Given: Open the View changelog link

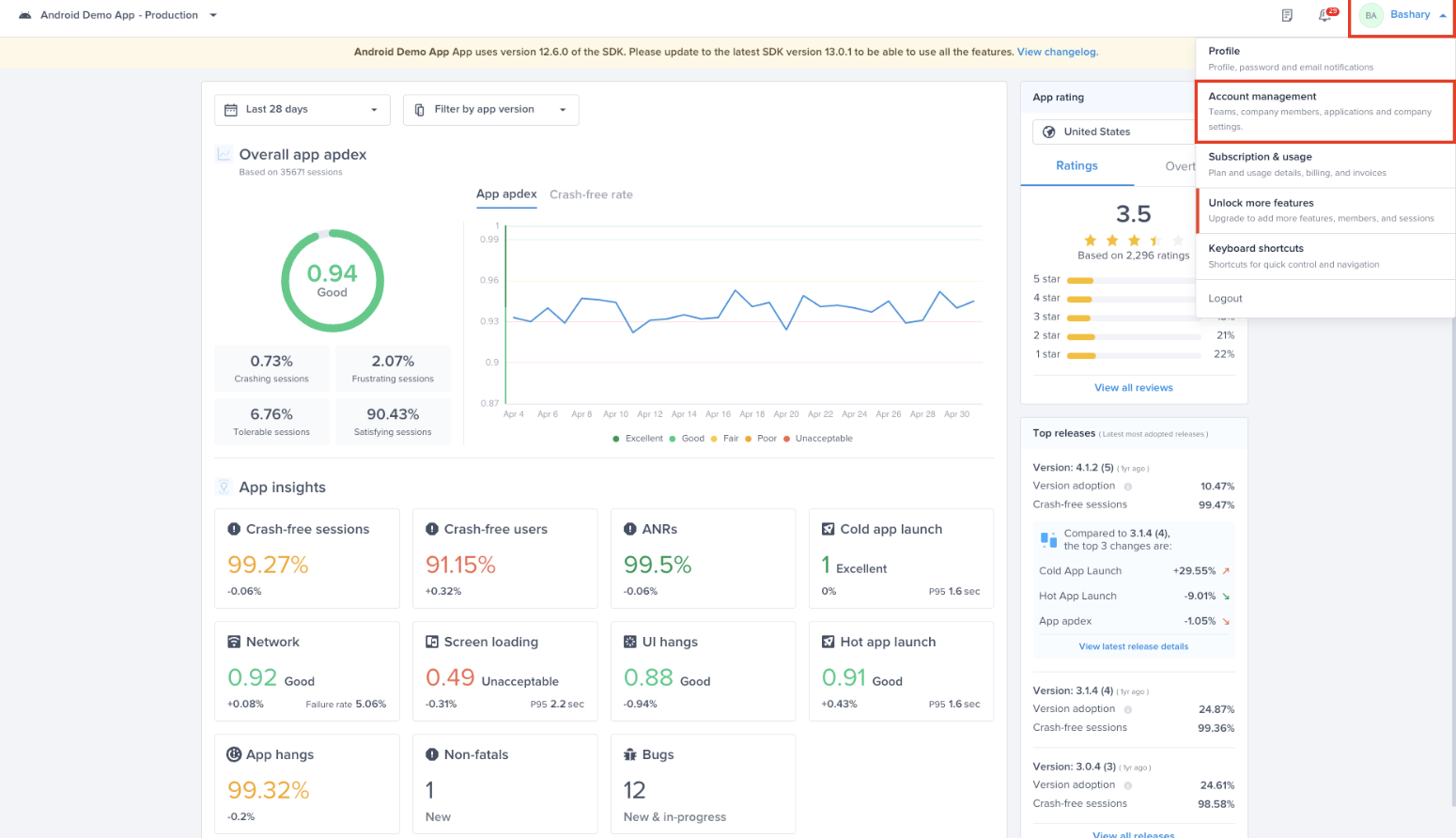Looking at the screenshot, I should (1057, 53).
